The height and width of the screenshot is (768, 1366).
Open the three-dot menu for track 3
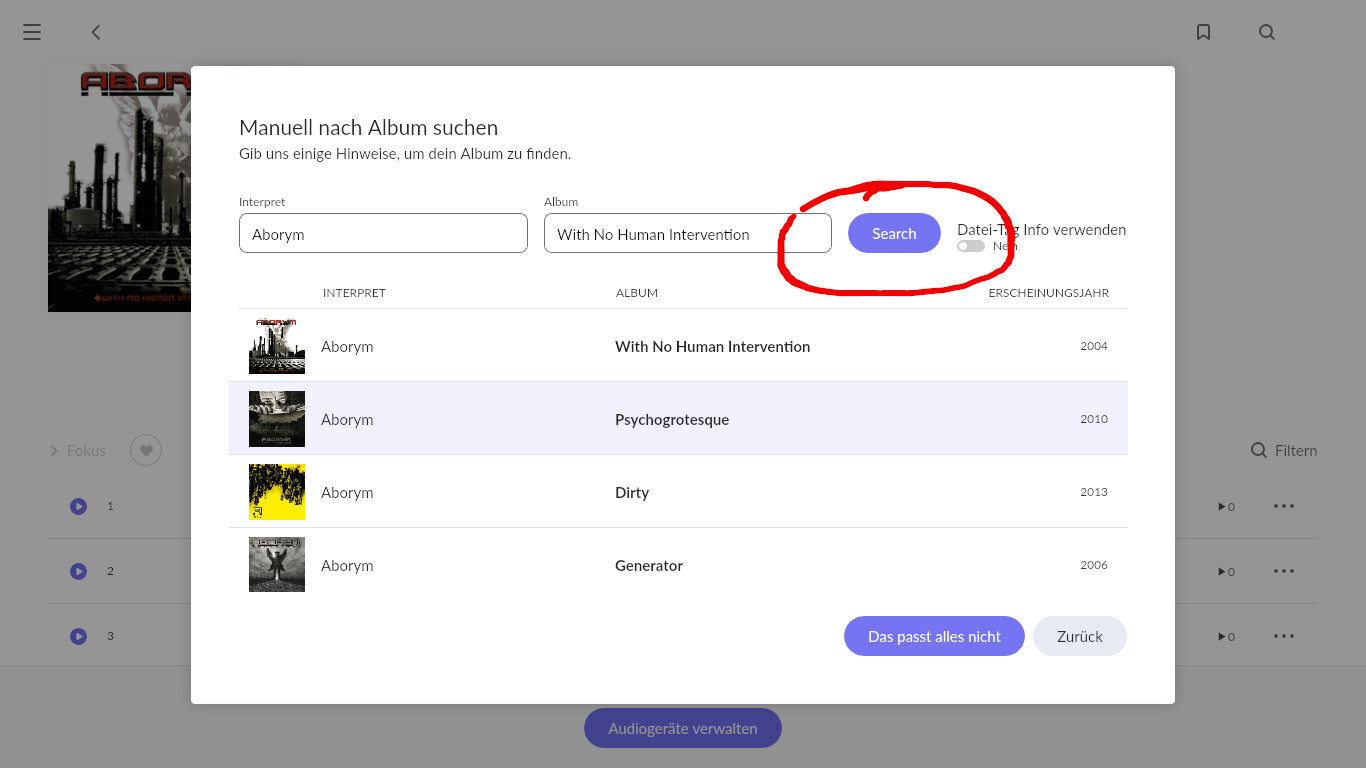click(1284, 636)
